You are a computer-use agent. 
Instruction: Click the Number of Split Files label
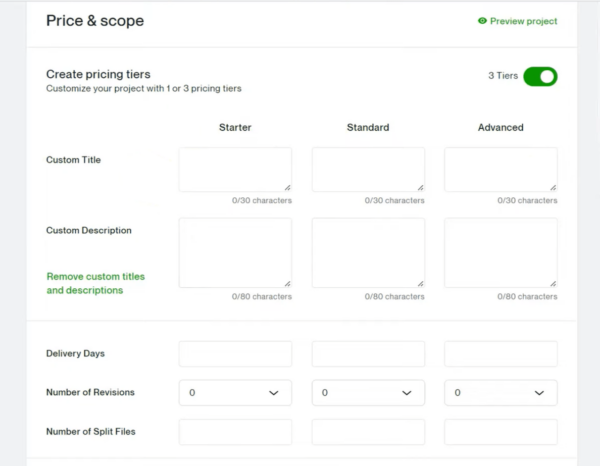(x=91, y=432)
